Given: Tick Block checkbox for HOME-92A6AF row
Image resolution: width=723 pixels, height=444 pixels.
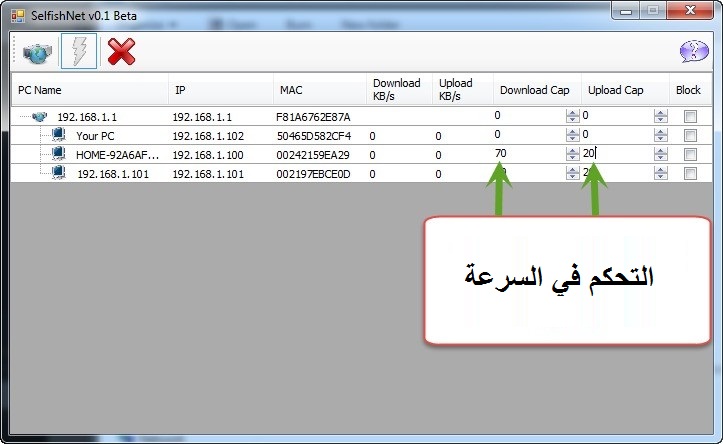Looking at the screenshot, I should (x=689, y=155).
